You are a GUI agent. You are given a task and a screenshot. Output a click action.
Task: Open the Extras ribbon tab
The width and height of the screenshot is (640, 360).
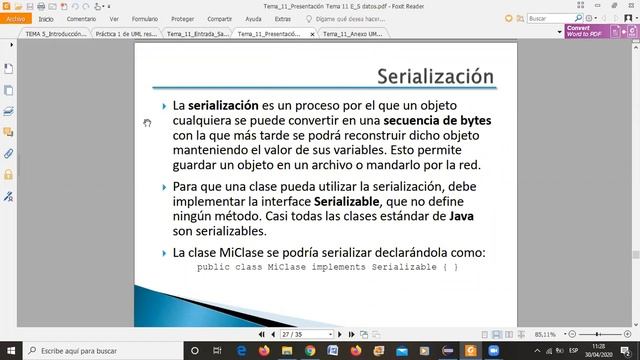[x=282, y=19]
